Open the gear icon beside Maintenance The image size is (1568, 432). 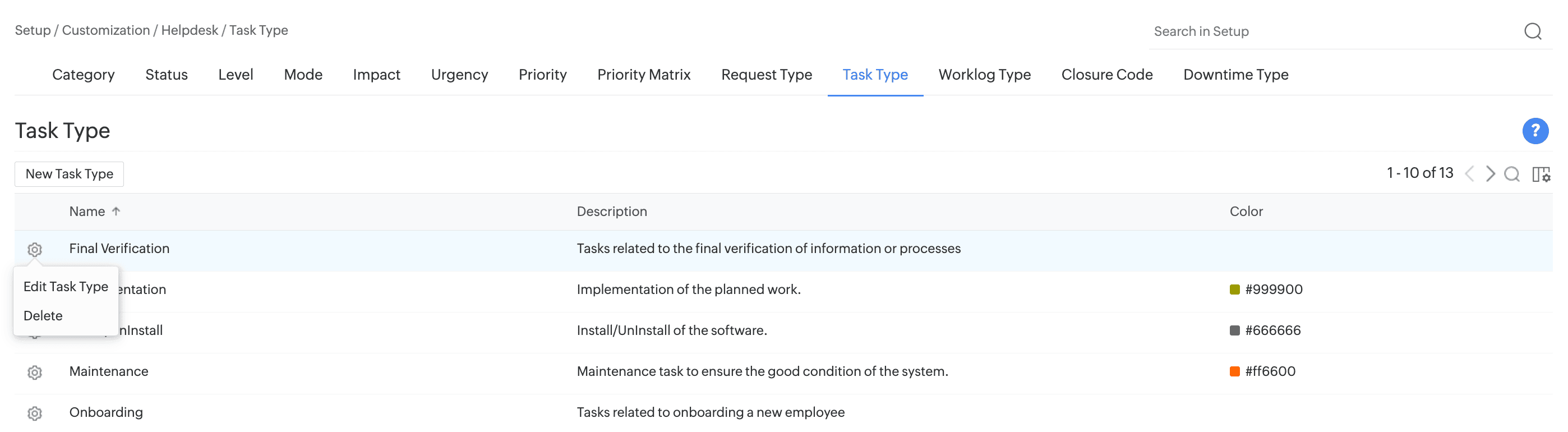(35, 373)
